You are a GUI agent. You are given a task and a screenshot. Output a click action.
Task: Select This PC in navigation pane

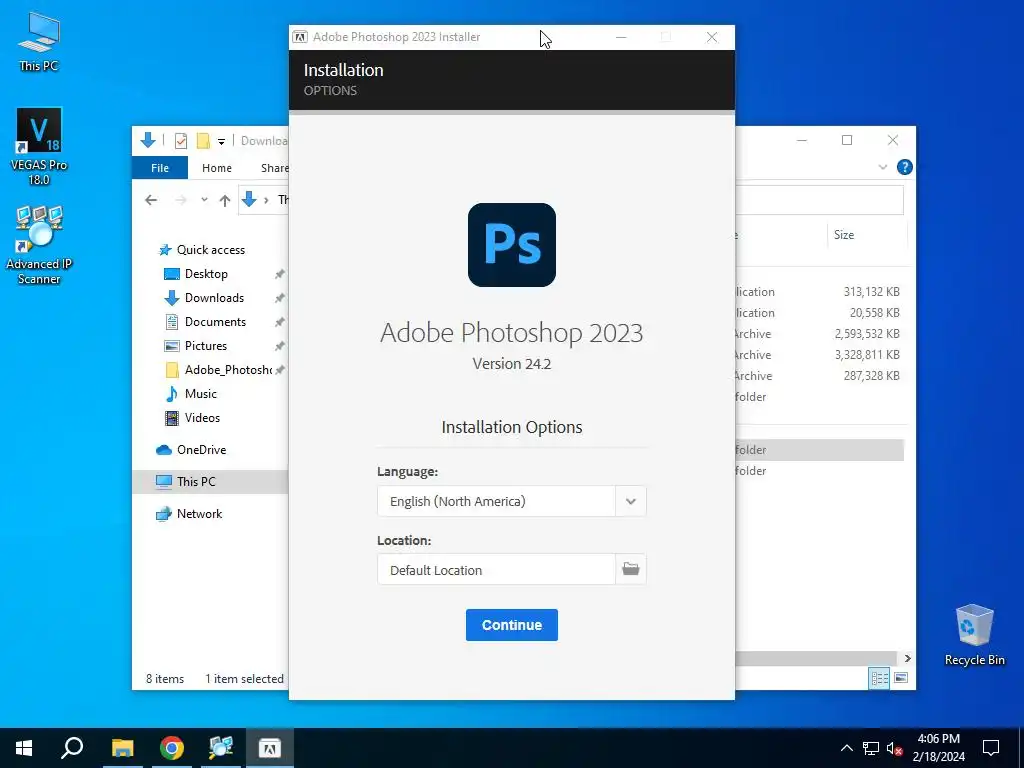(210, 481)
